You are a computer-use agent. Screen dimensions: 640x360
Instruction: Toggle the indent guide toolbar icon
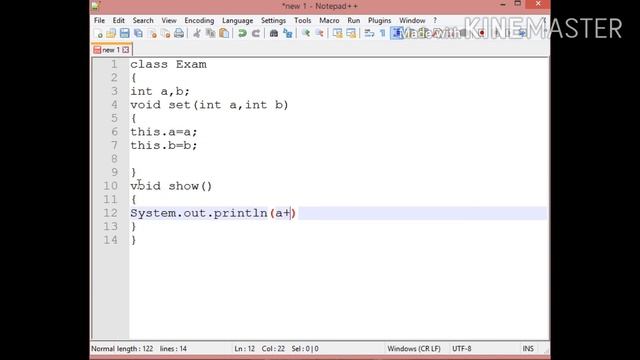(x=396, y=33)
